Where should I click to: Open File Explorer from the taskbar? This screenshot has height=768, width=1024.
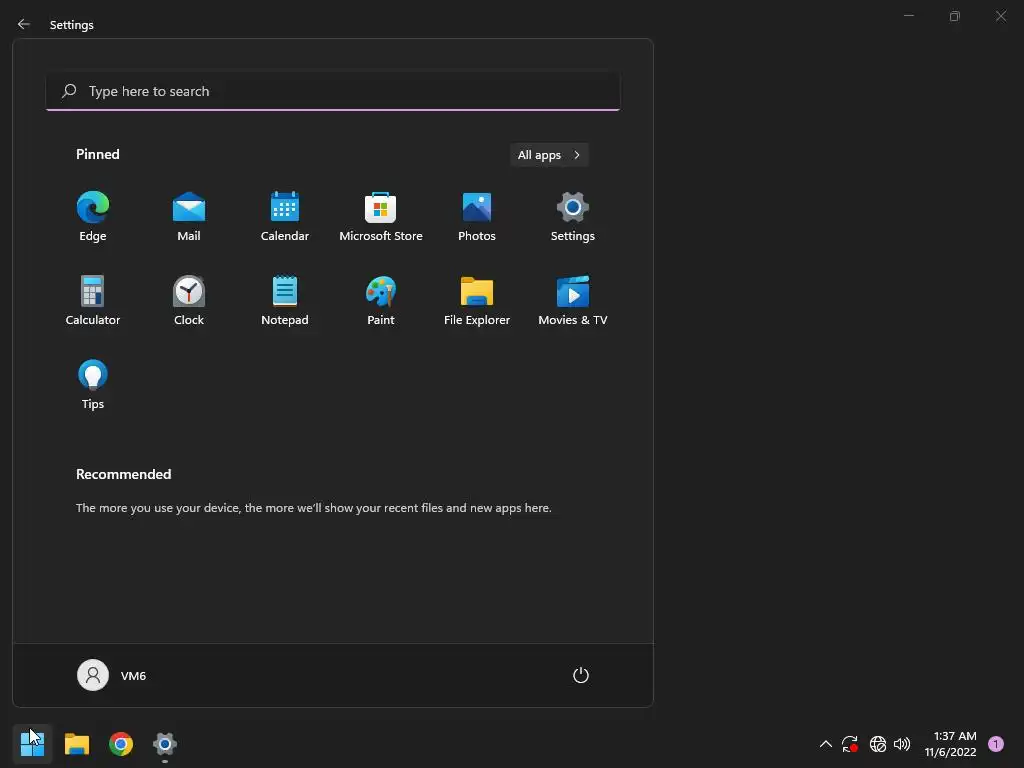[76, 744]
